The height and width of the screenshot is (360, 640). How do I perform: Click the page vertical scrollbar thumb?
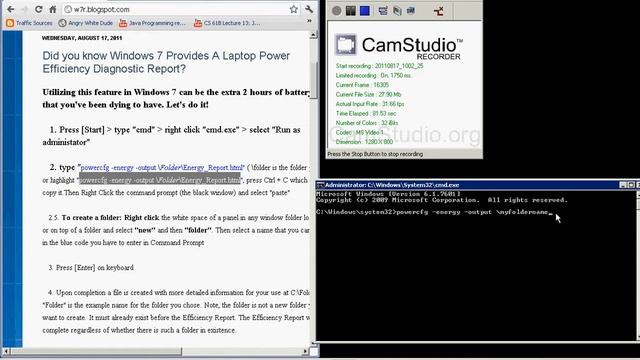pos(314,80)
